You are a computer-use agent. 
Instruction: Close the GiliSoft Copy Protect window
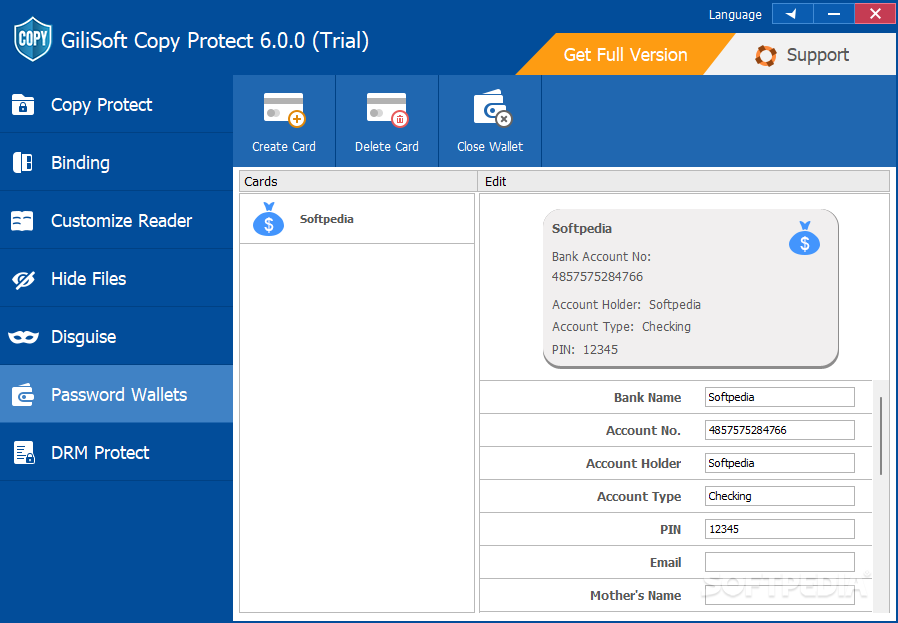875,14
